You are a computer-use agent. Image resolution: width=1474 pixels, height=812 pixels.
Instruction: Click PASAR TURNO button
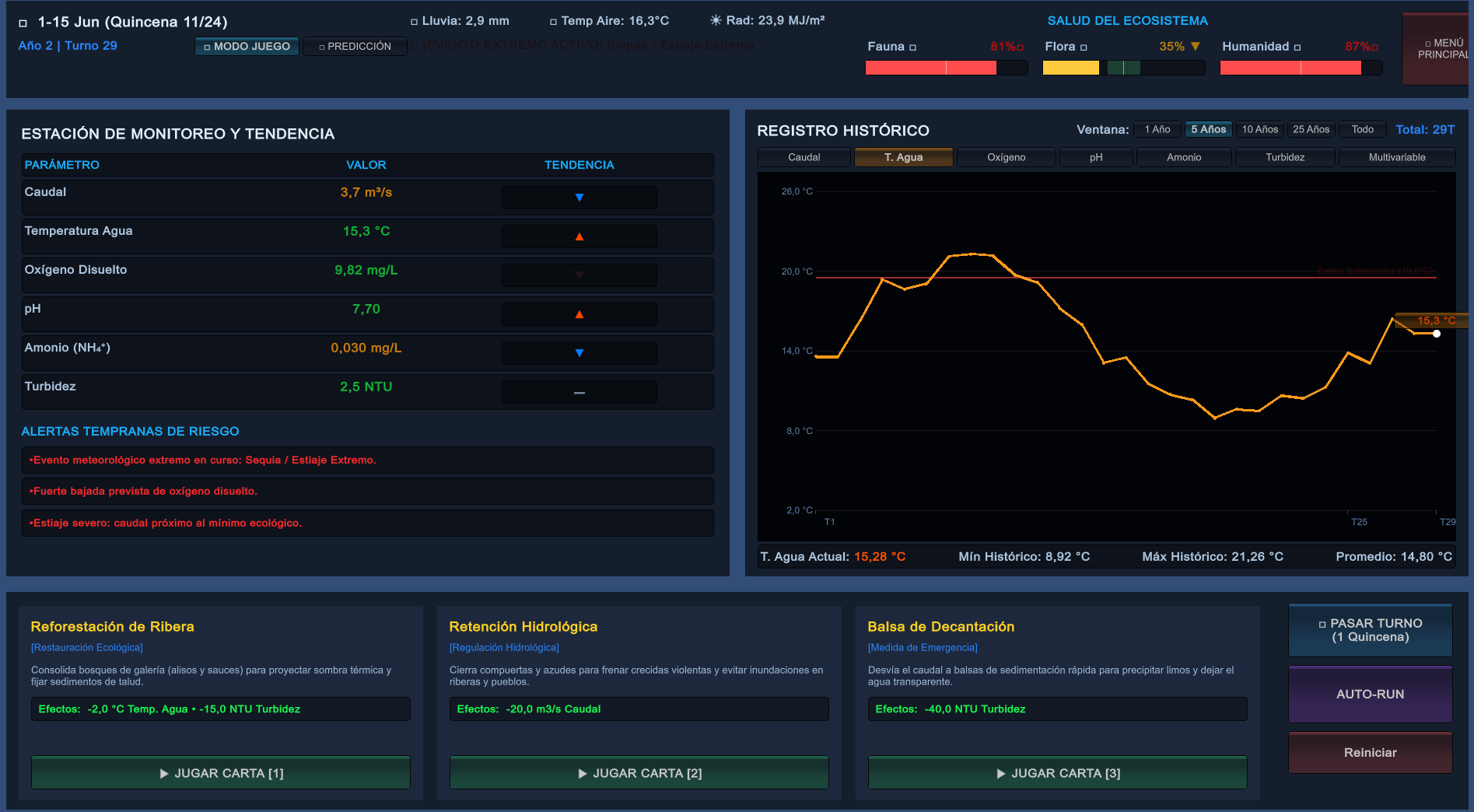1370,630
